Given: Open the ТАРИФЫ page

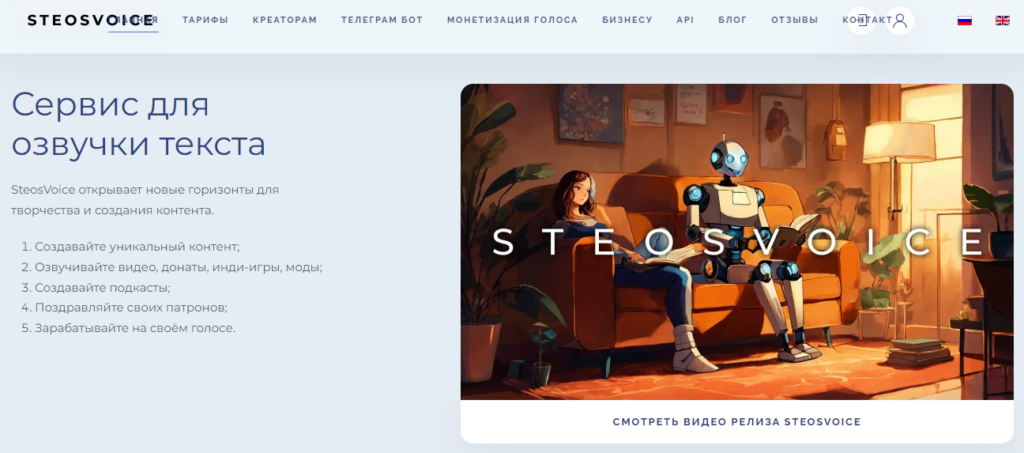Looking at the screenshot, I should click(x=205, y=20).
